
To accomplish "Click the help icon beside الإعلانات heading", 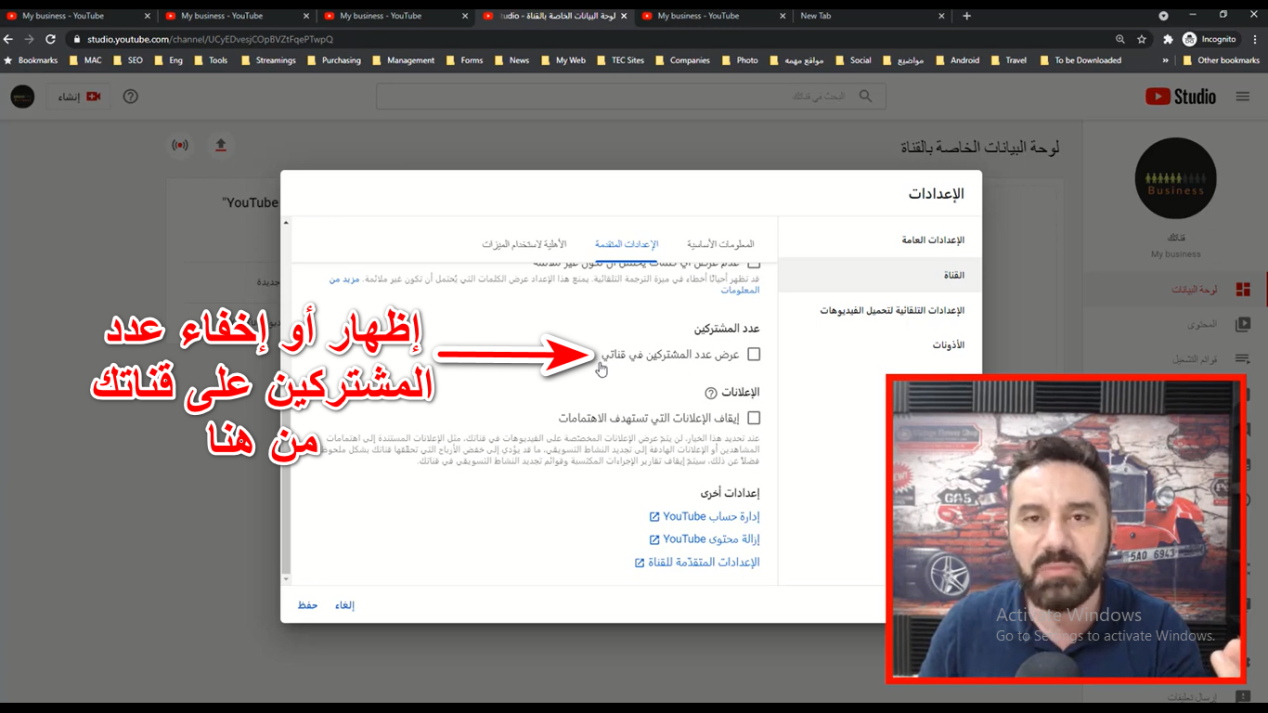I will tap(710, 393).
